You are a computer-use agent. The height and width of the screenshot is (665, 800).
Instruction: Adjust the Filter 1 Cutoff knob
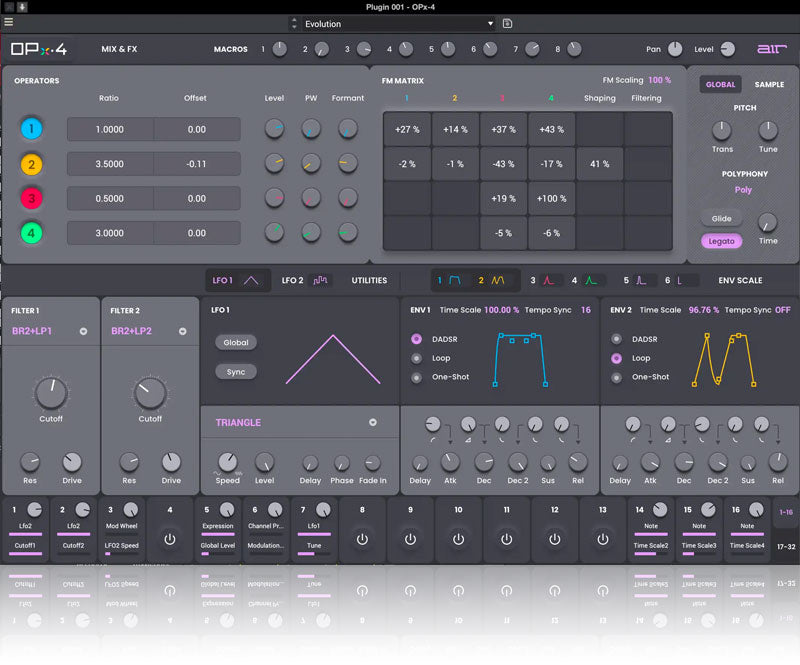tap(51, 393)
